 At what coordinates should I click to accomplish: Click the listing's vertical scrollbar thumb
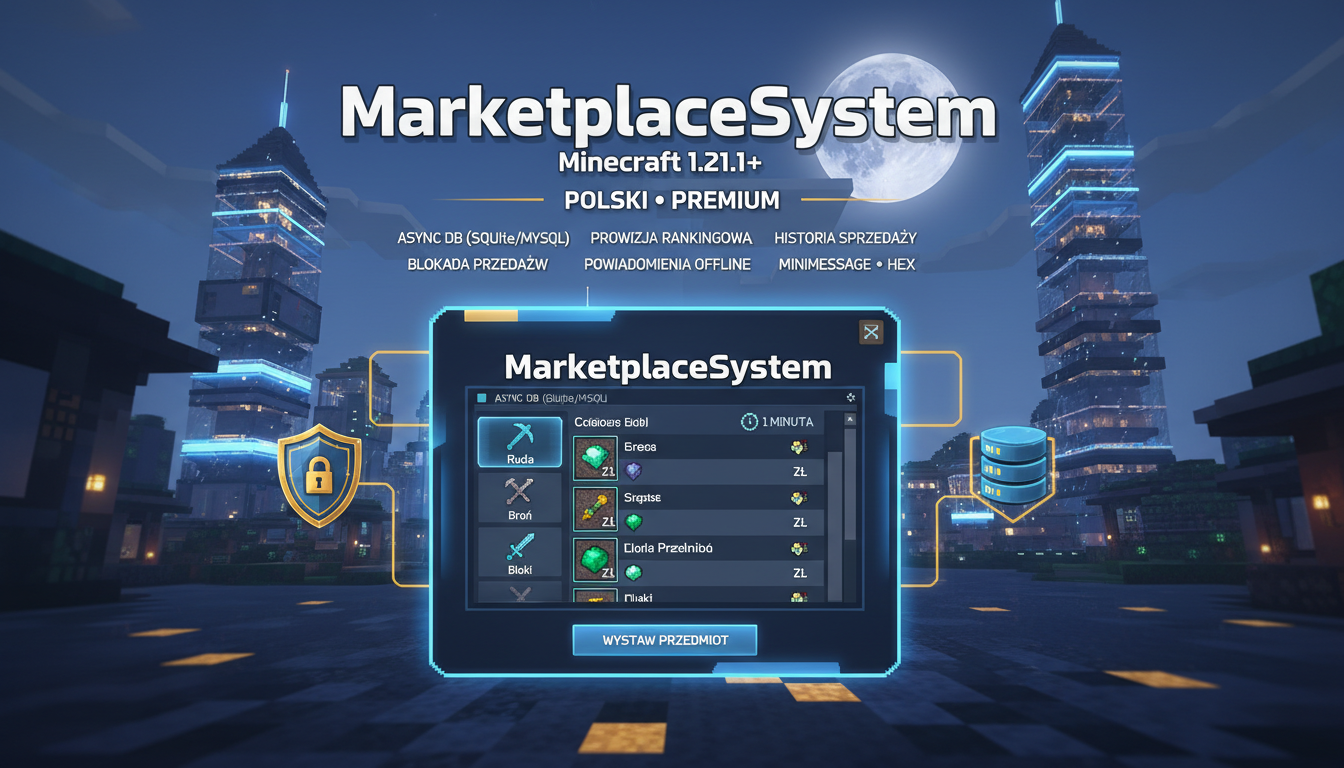(850, 485)
